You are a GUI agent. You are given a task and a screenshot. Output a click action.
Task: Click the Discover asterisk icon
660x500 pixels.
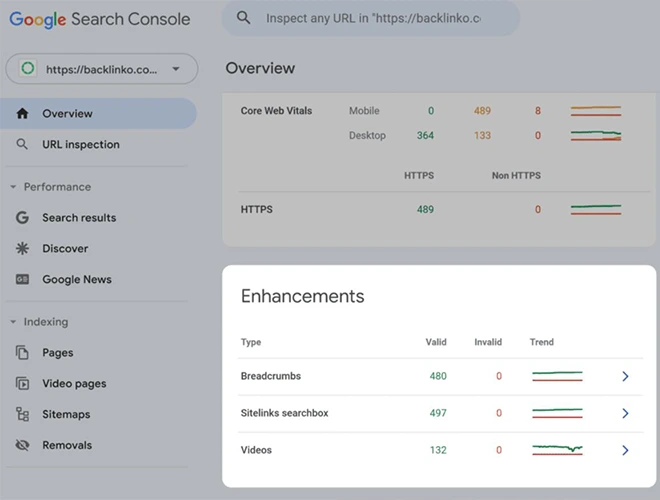[22, 249]
